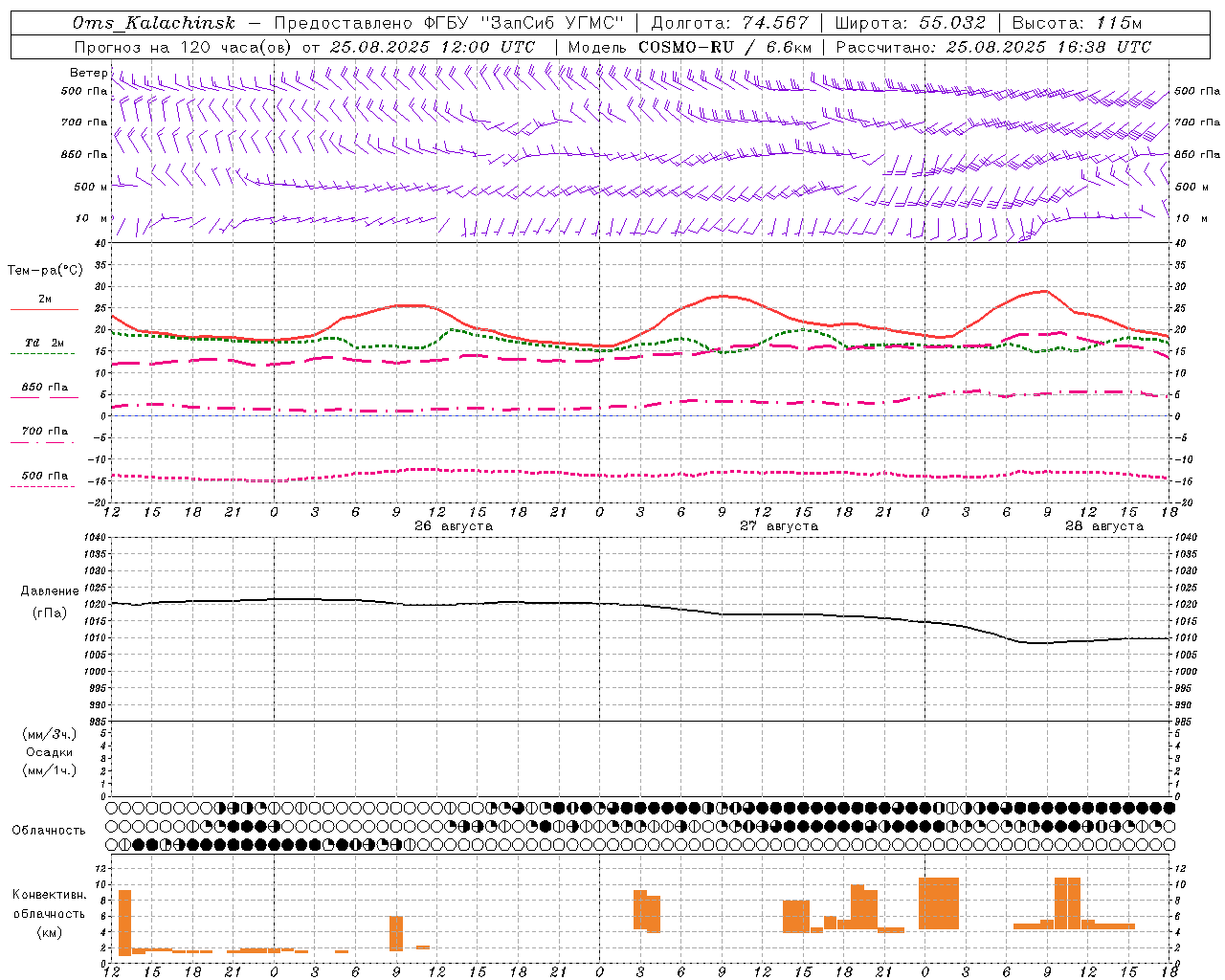Click the 'Высота: 115м' elevation text
The height and width of the screenshot is (980, 1225).
[1077, 23]
